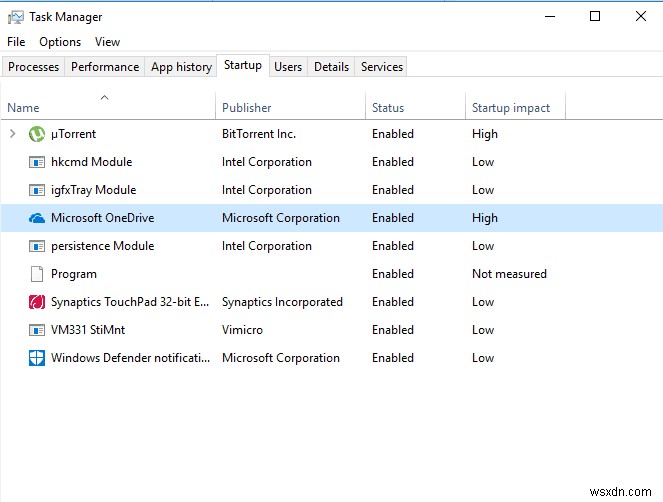This screenshot has width=663, height=502.
Task: Select the igfxTray Module entry
Action: pyautogui.click(x=93, y=190)
